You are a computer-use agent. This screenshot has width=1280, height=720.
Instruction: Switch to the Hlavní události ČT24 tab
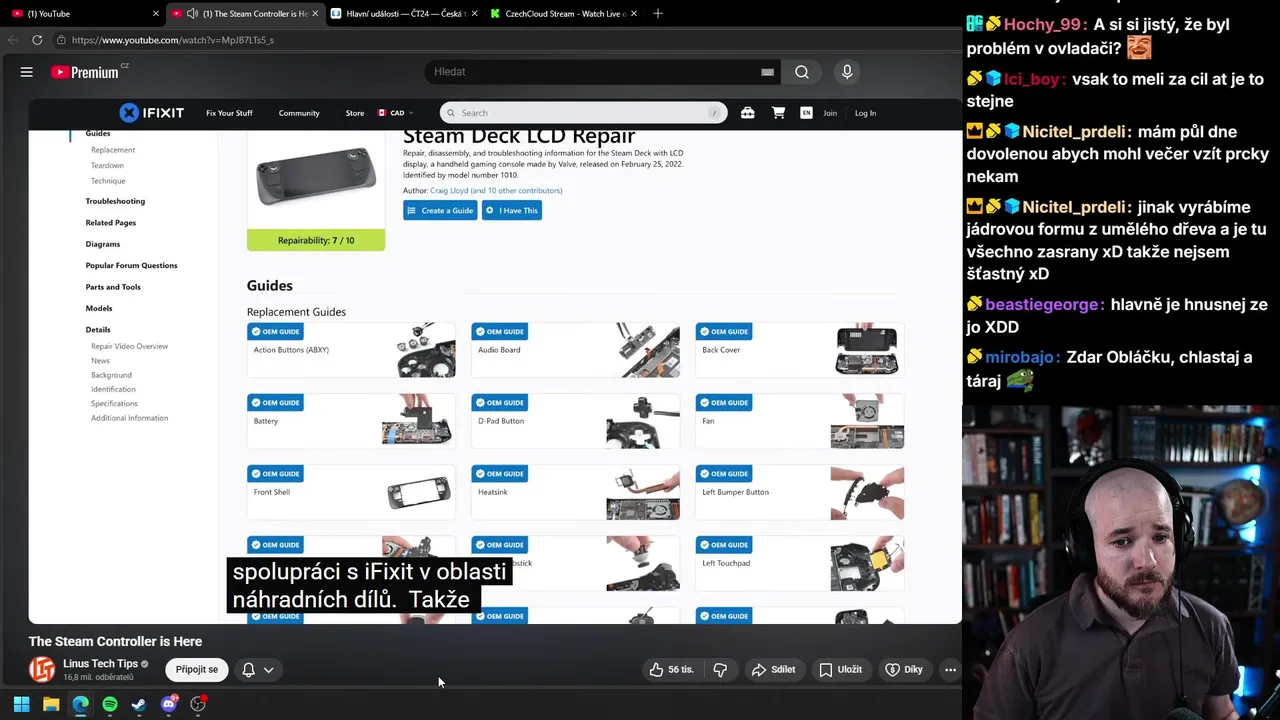click(405, 14)
